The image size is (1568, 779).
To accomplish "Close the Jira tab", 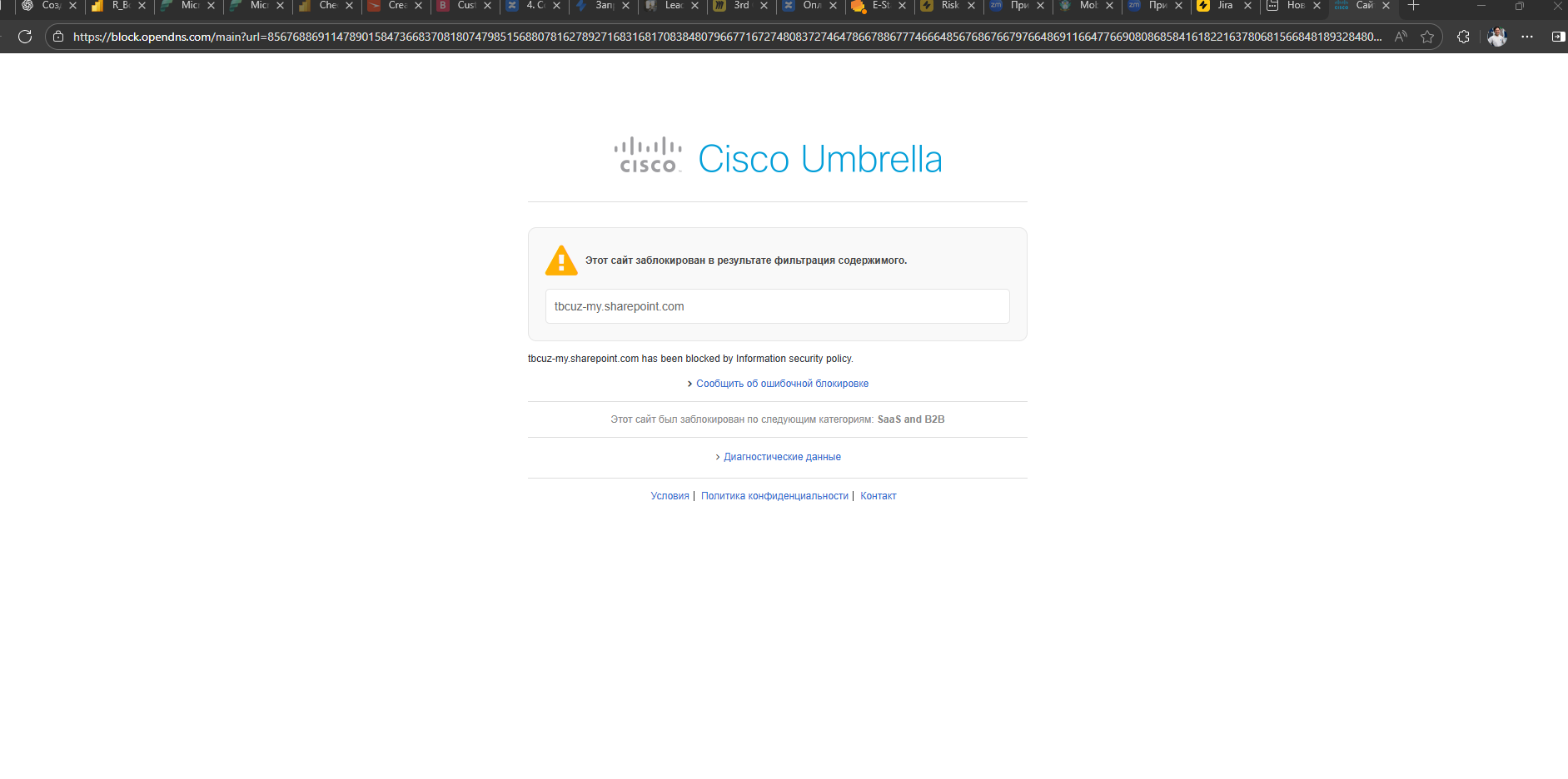I will click(1248, 6).
